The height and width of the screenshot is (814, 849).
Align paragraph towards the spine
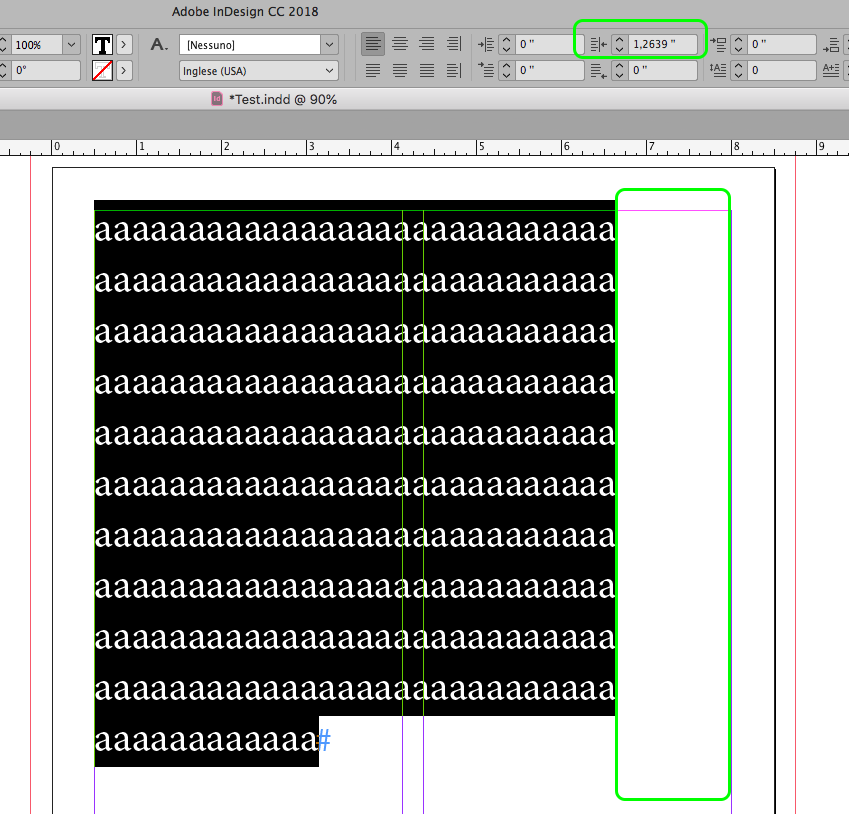[x=454, y=44]
